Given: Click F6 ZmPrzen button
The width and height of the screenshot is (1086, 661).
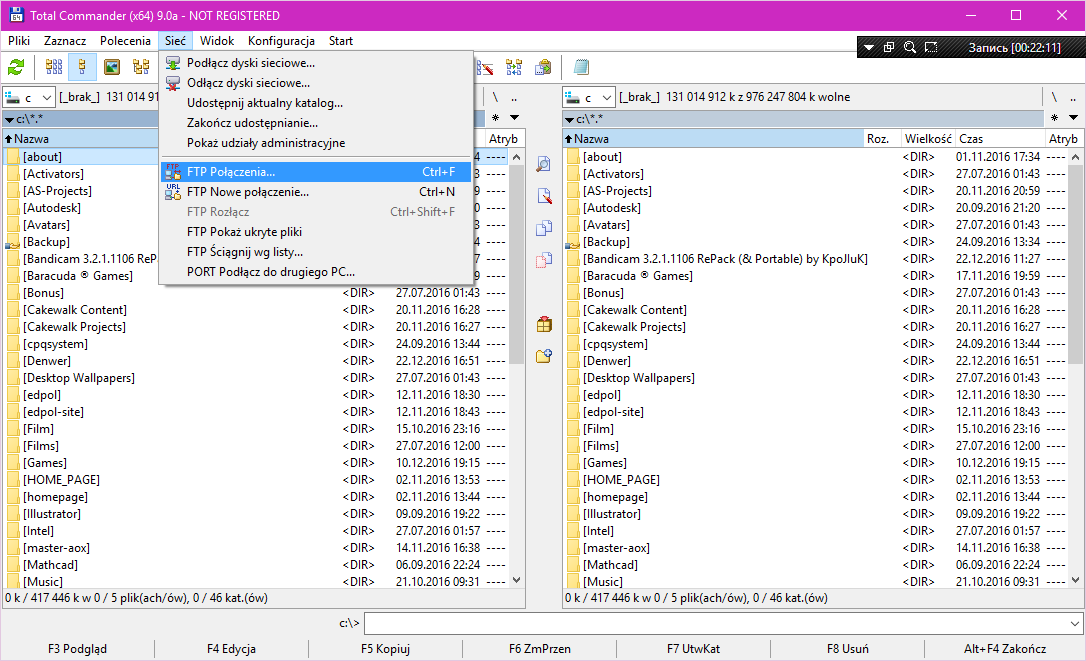Looking at the screenshot, I should 540,649.
